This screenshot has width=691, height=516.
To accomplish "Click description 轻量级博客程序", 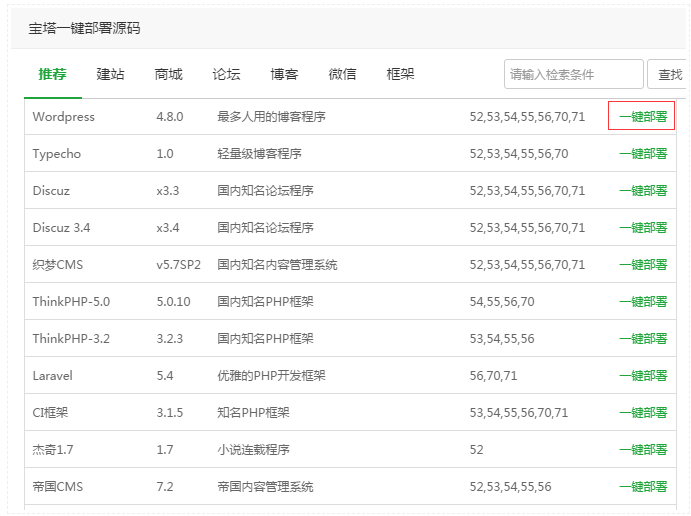I will pos(260,154).
